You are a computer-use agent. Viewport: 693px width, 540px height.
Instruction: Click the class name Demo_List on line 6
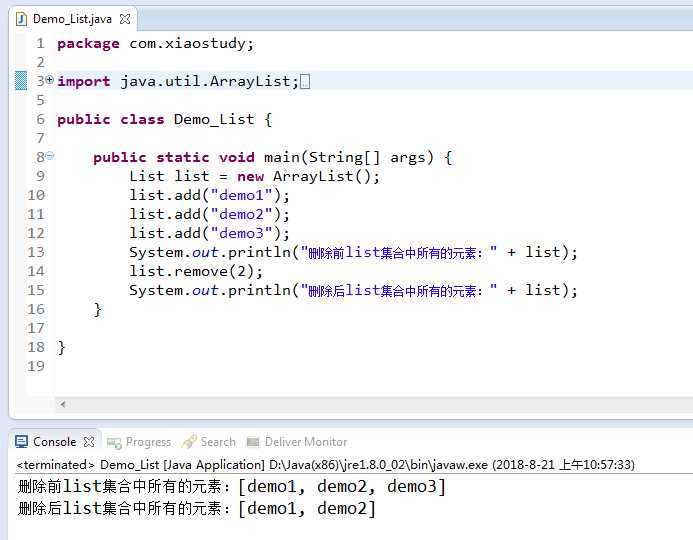214,119
